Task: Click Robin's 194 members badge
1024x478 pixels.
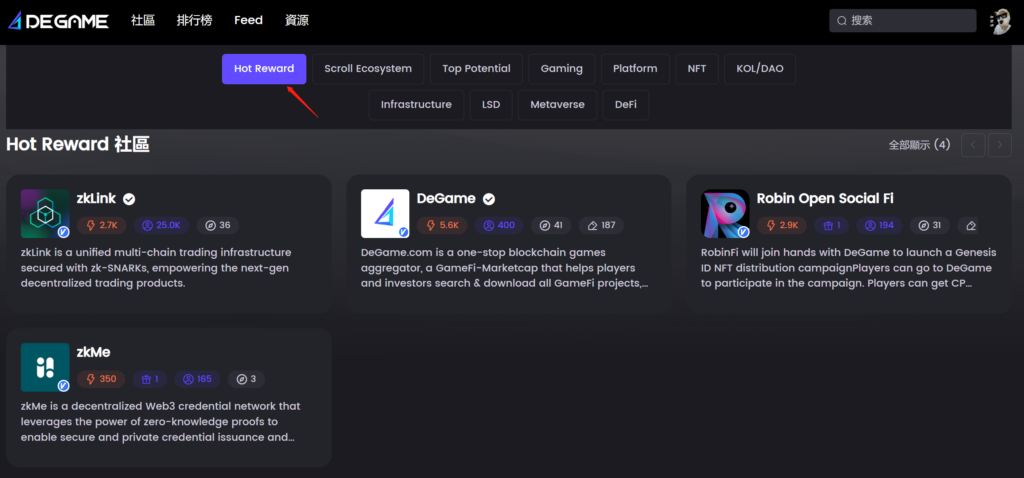Action: coord(880,225)
